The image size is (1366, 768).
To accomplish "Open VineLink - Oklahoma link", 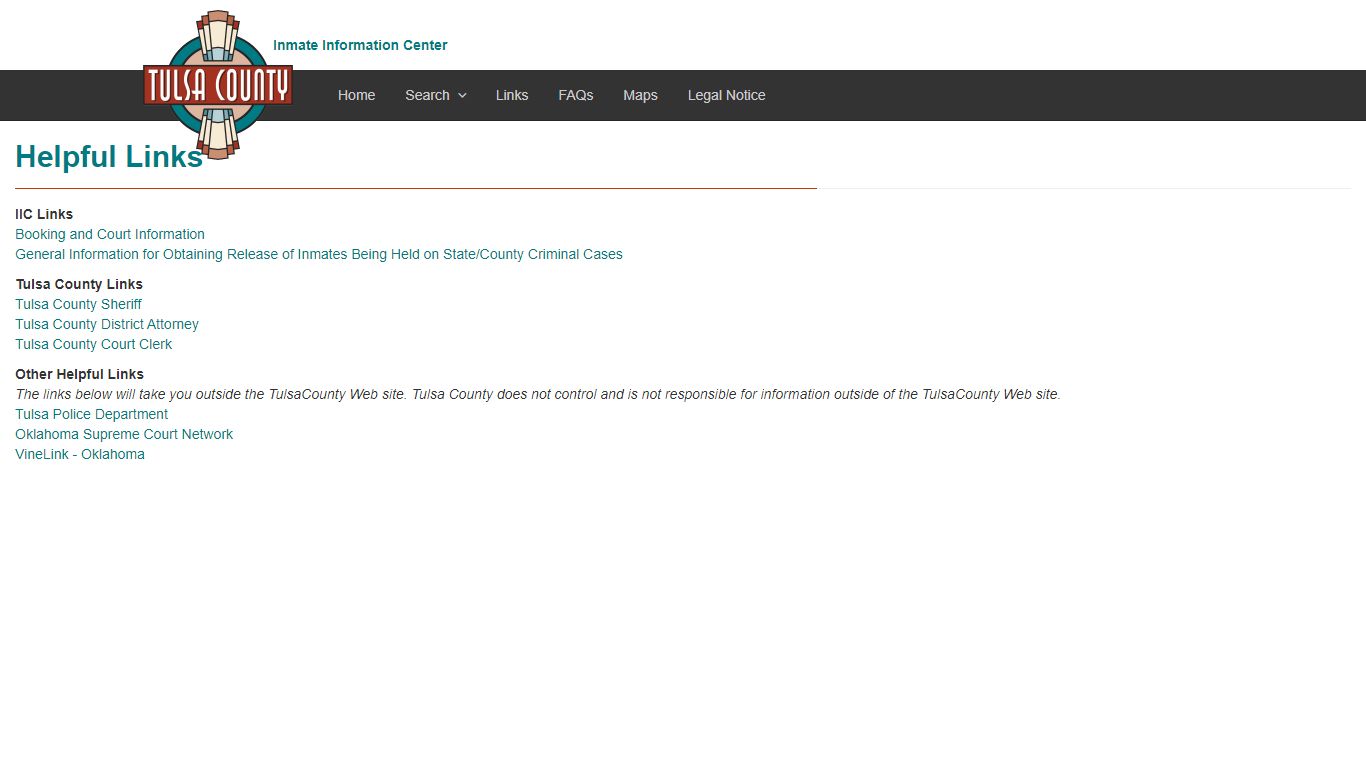I will click(80, 454).
